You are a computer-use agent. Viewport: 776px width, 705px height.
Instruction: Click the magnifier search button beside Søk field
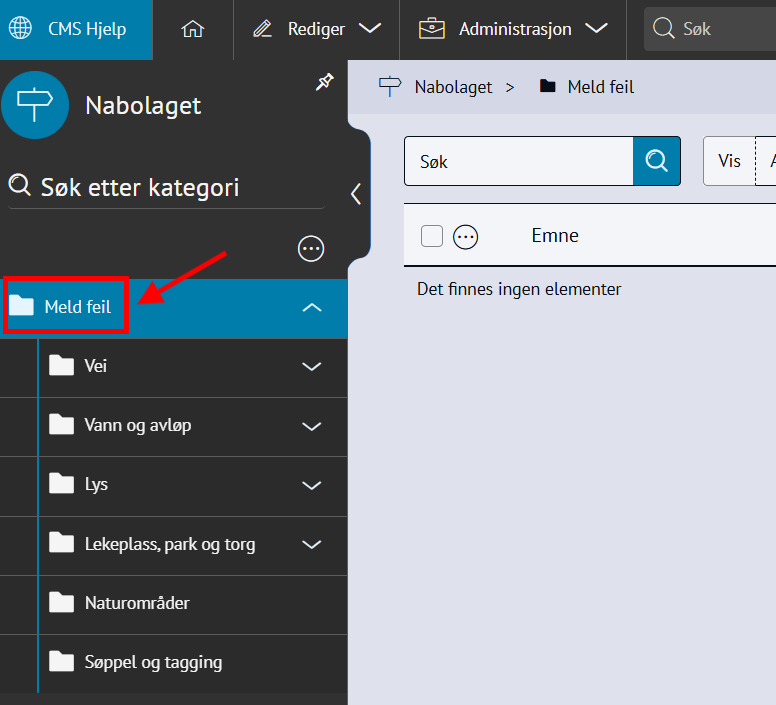[656, 161]
